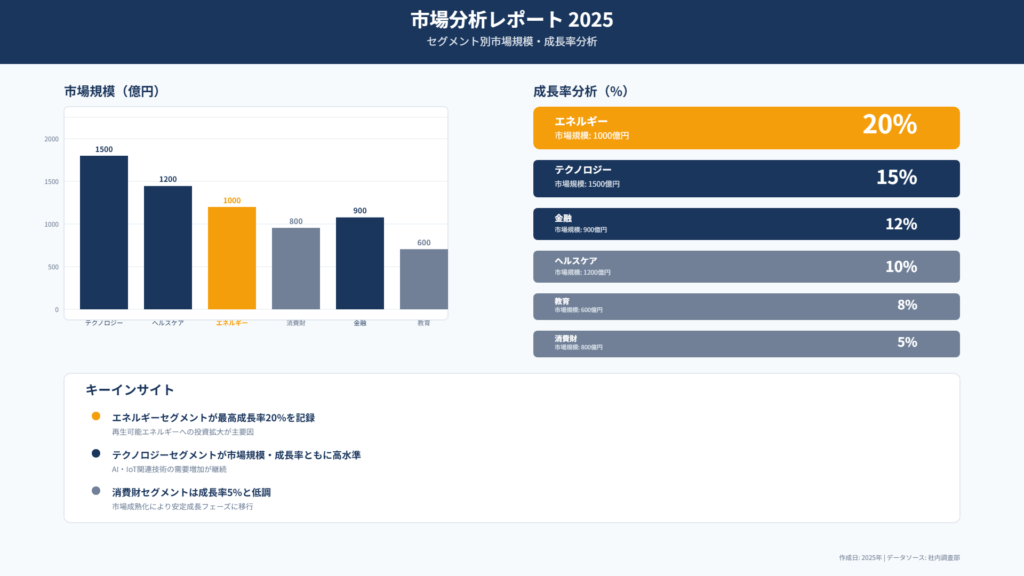Open the テクノロジー 15% growth card
This screenshot has width=1024, height=576.
746,178
